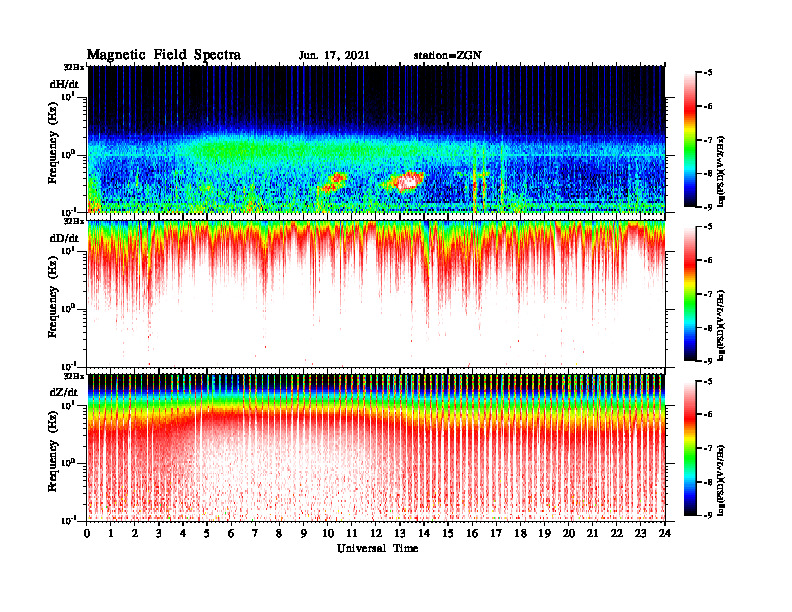Click hour tick label 24 on time axis
Screen dimensions: 792x612
click(x=664, y=534)
